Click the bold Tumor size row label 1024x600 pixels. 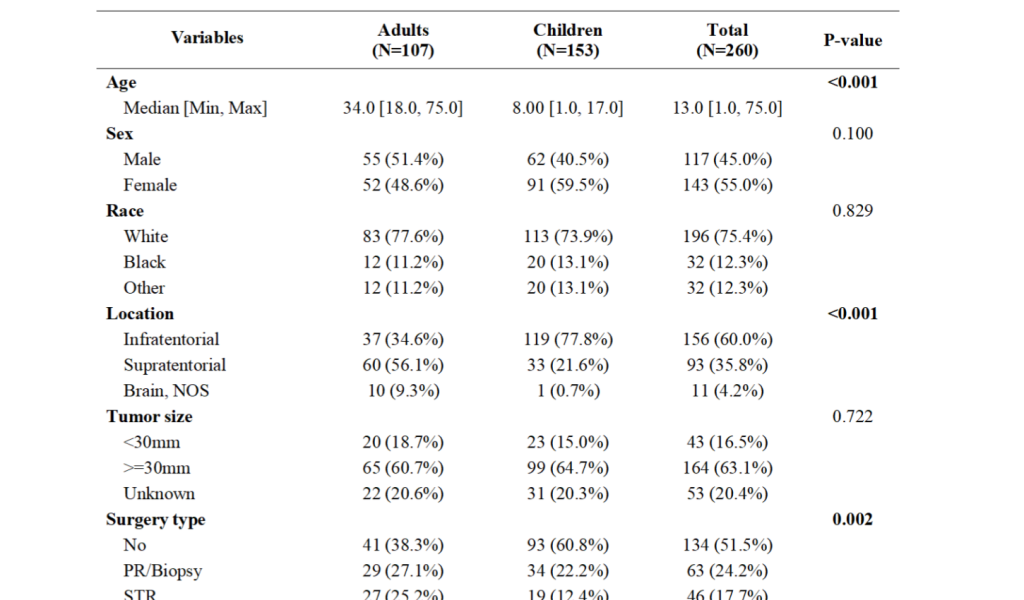[149, 416]
